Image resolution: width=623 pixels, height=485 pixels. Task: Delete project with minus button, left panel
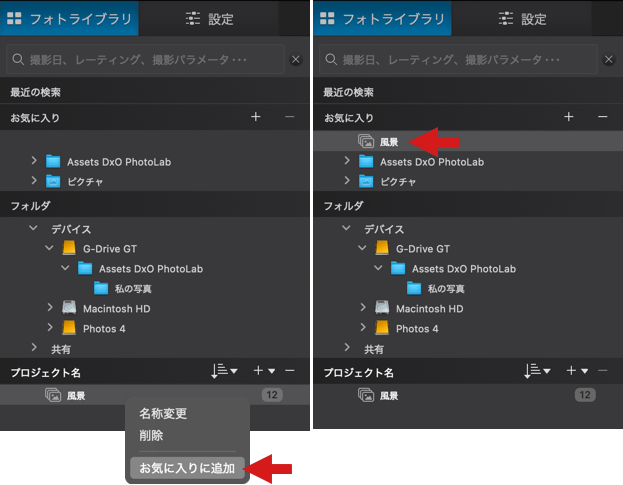pos(290,371)
